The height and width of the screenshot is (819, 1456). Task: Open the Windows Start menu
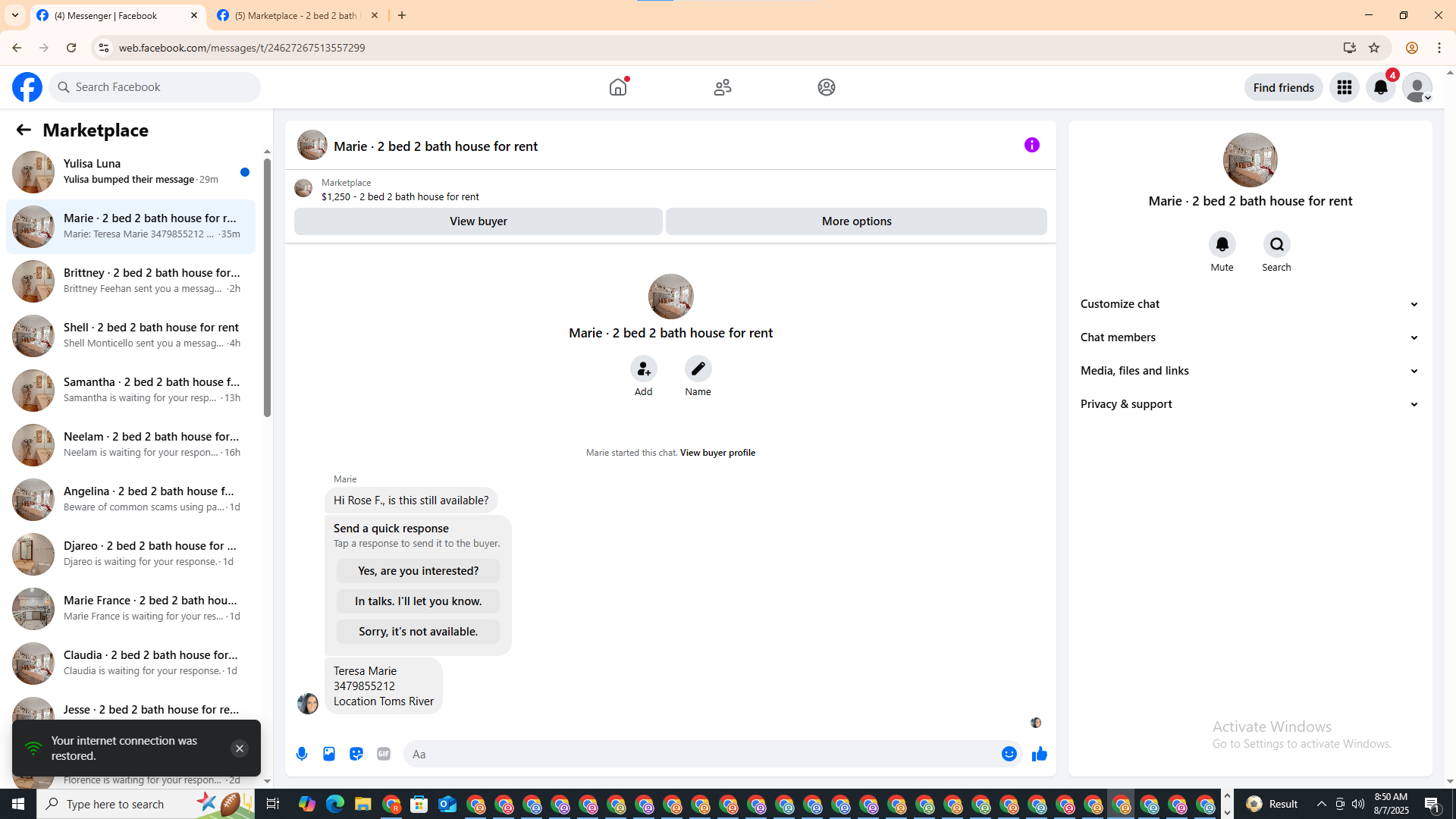(x=18, y=804)
